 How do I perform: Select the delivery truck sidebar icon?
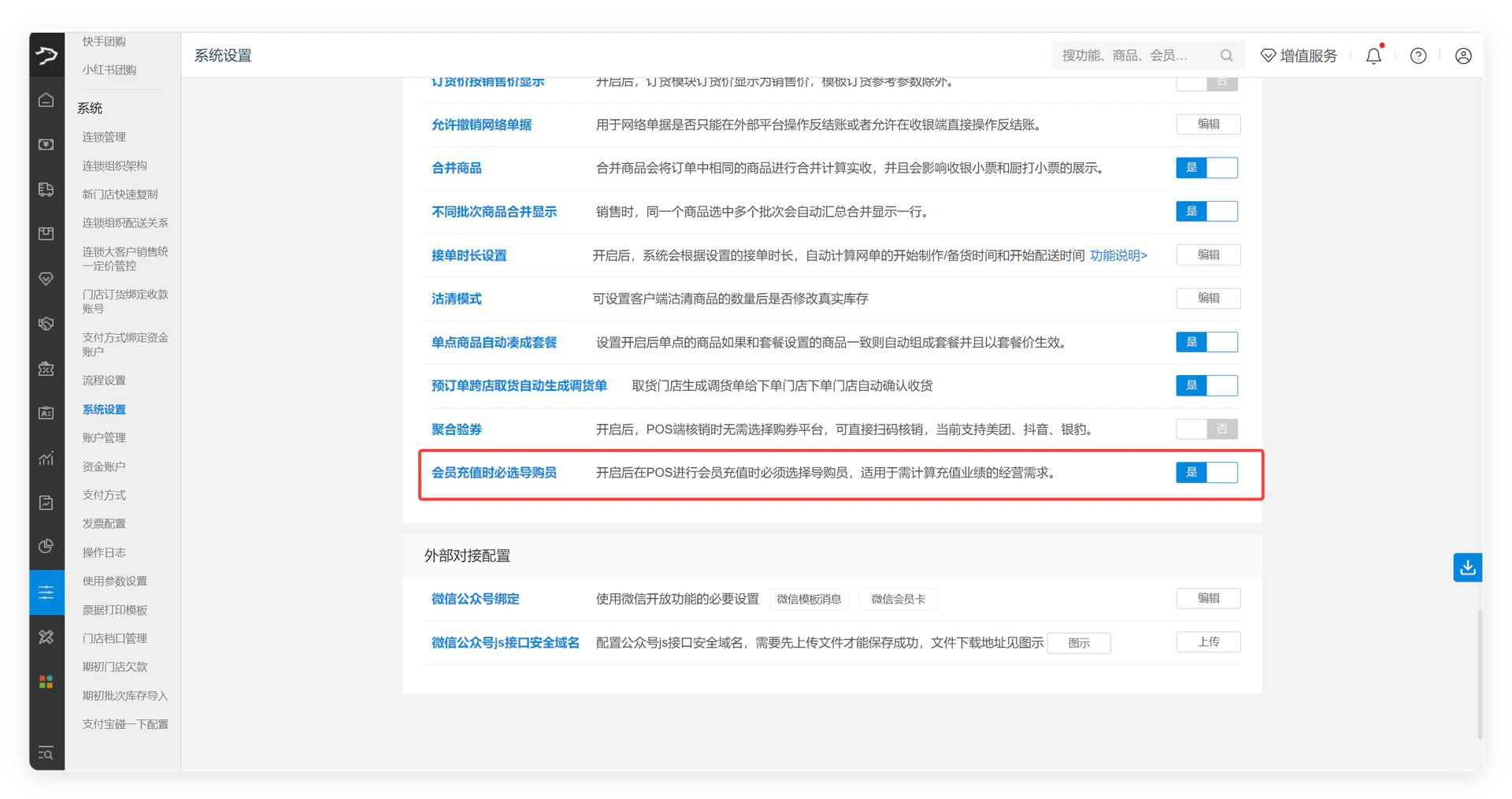(x=46, y=189)
